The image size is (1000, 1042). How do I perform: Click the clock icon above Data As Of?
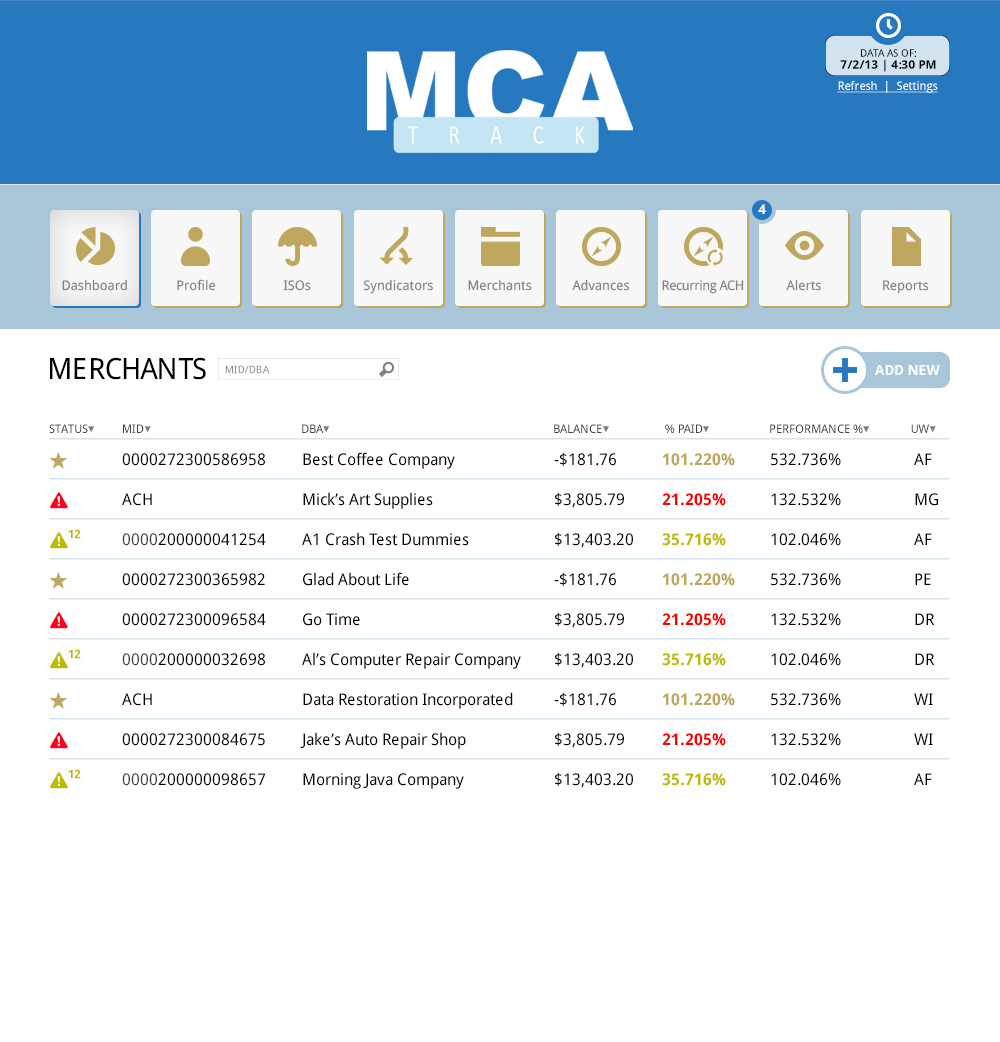coord(888,25)
